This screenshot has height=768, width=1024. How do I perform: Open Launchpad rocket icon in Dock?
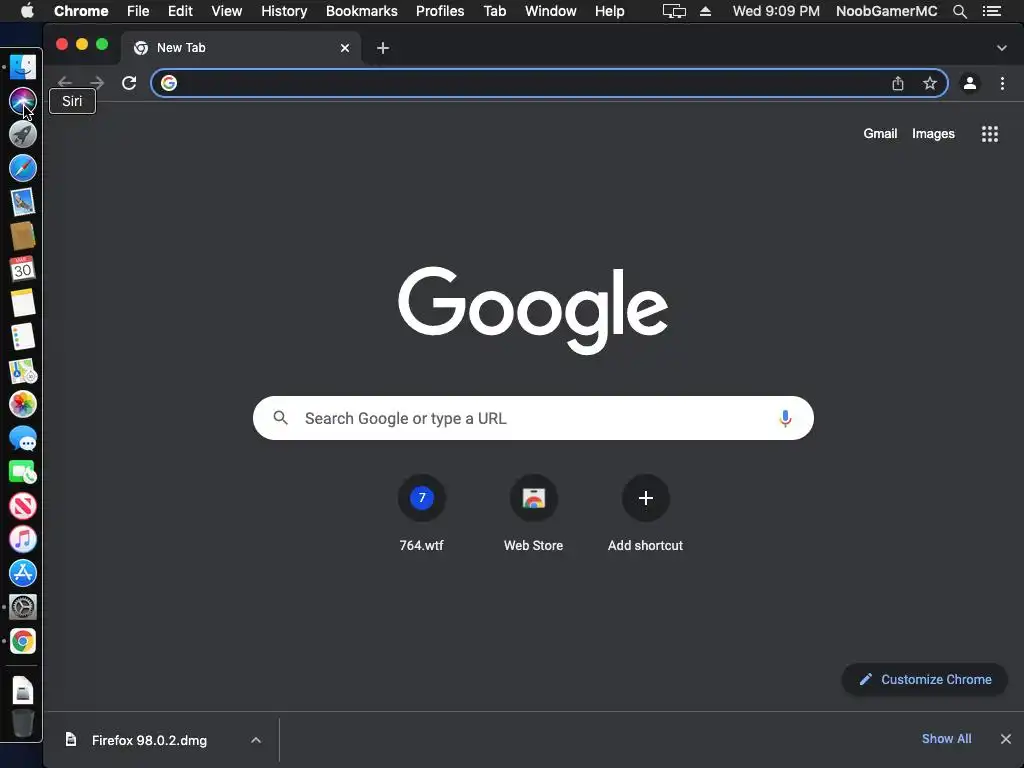(23, 135)
